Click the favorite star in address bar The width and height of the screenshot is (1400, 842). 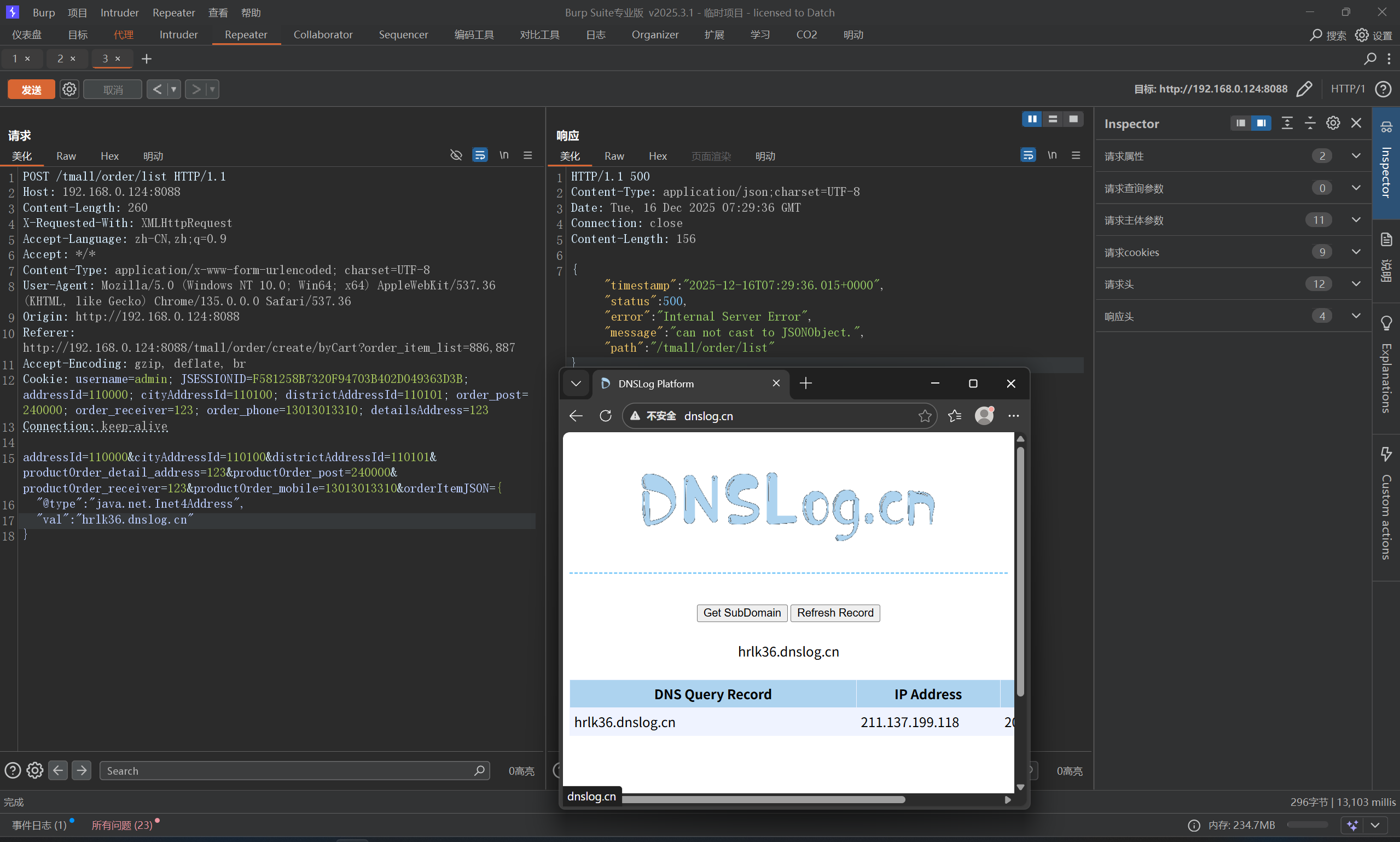pos(925,416)
